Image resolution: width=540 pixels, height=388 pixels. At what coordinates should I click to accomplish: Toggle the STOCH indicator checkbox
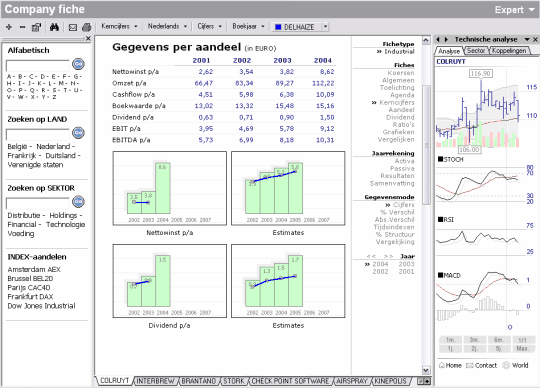coord(440,159)
